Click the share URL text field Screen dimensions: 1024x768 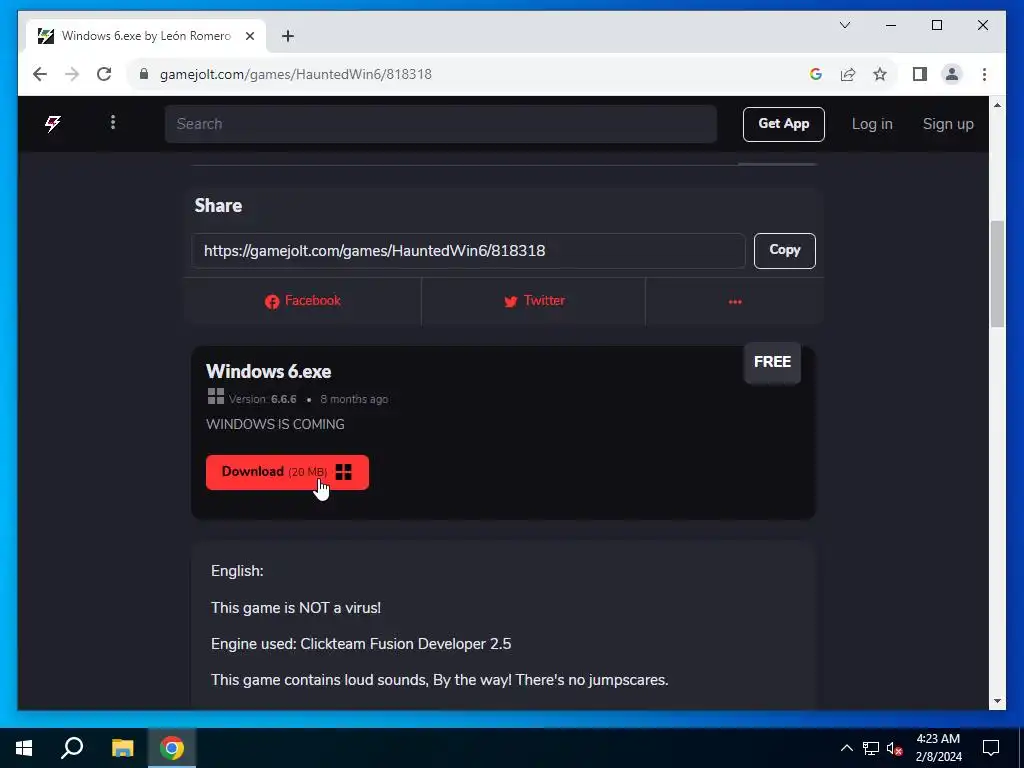pyautogui.click(x=468, y=251)
